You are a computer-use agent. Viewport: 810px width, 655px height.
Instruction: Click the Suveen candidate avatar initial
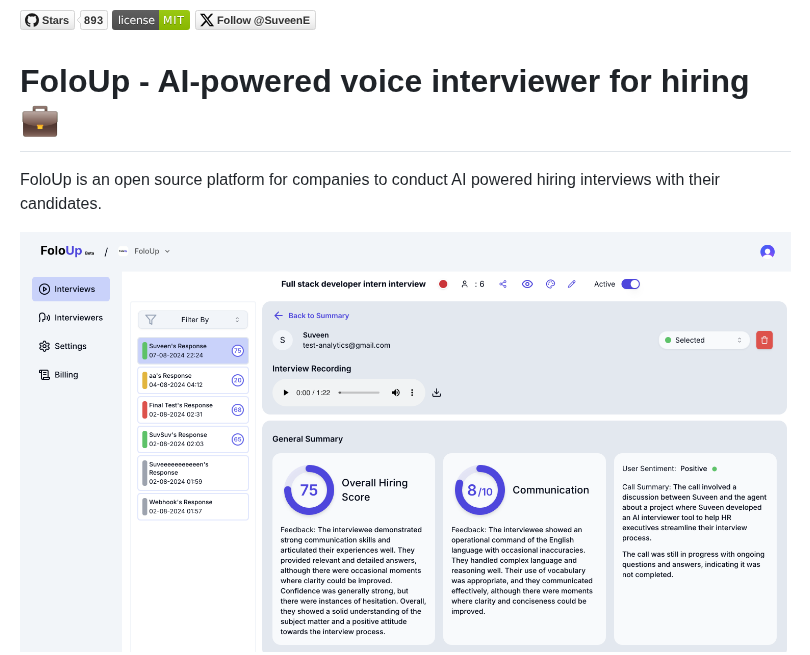[283, 340]
